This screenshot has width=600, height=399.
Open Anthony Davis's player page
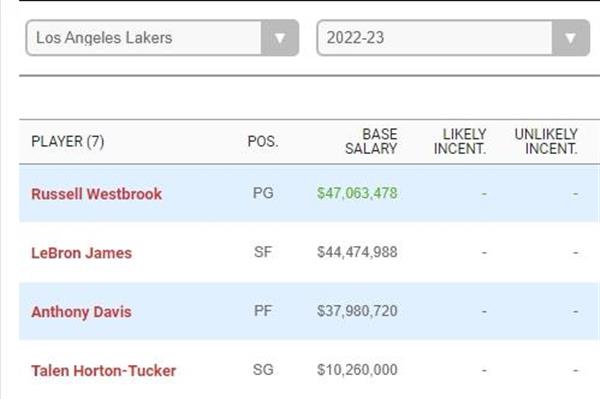coord(82,312)
